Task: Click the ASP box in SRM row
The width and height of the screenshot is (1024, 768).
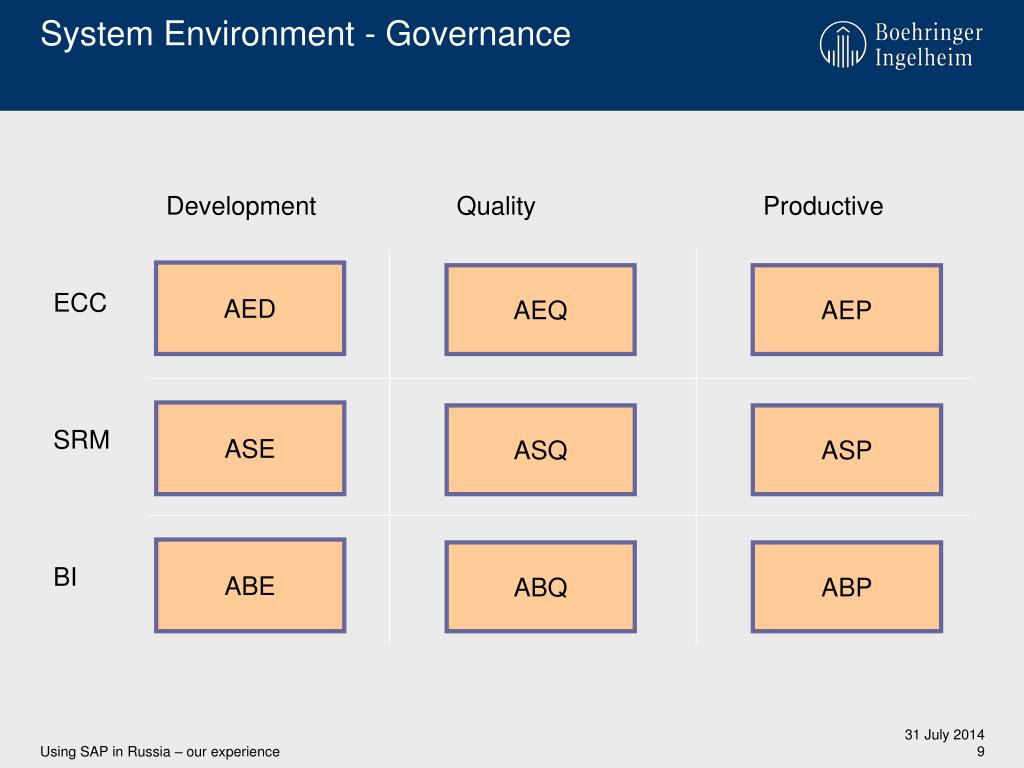Action: tap(846, 449)
